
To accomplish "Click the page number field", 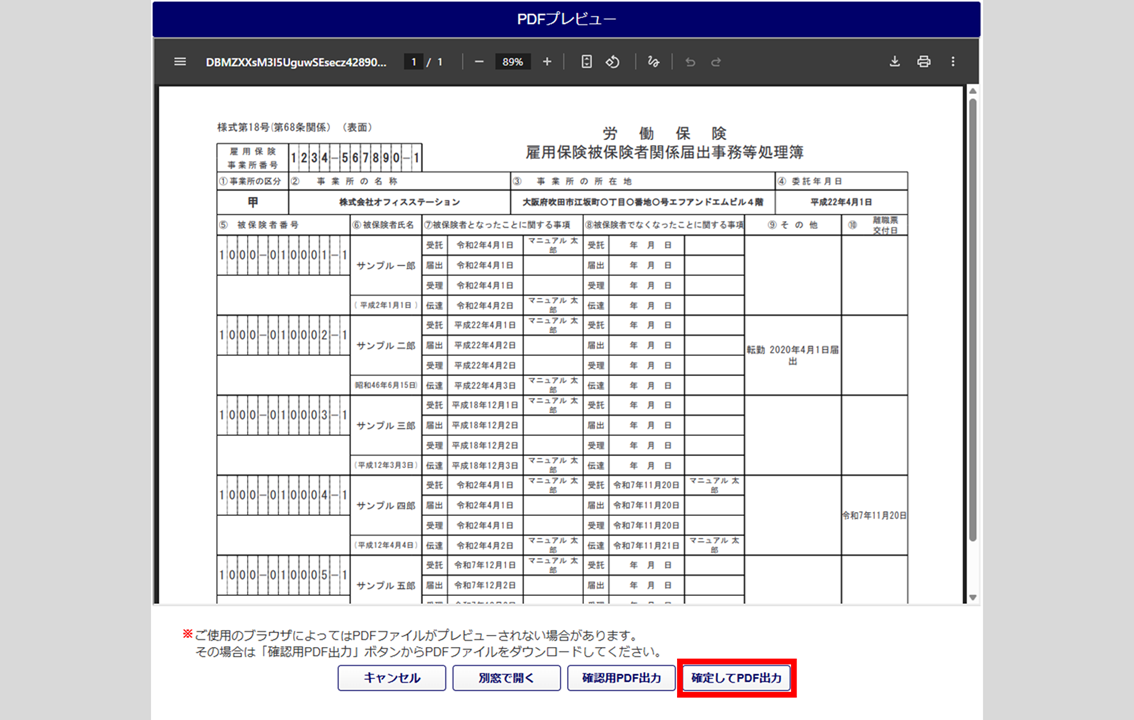I will point(413,62).
